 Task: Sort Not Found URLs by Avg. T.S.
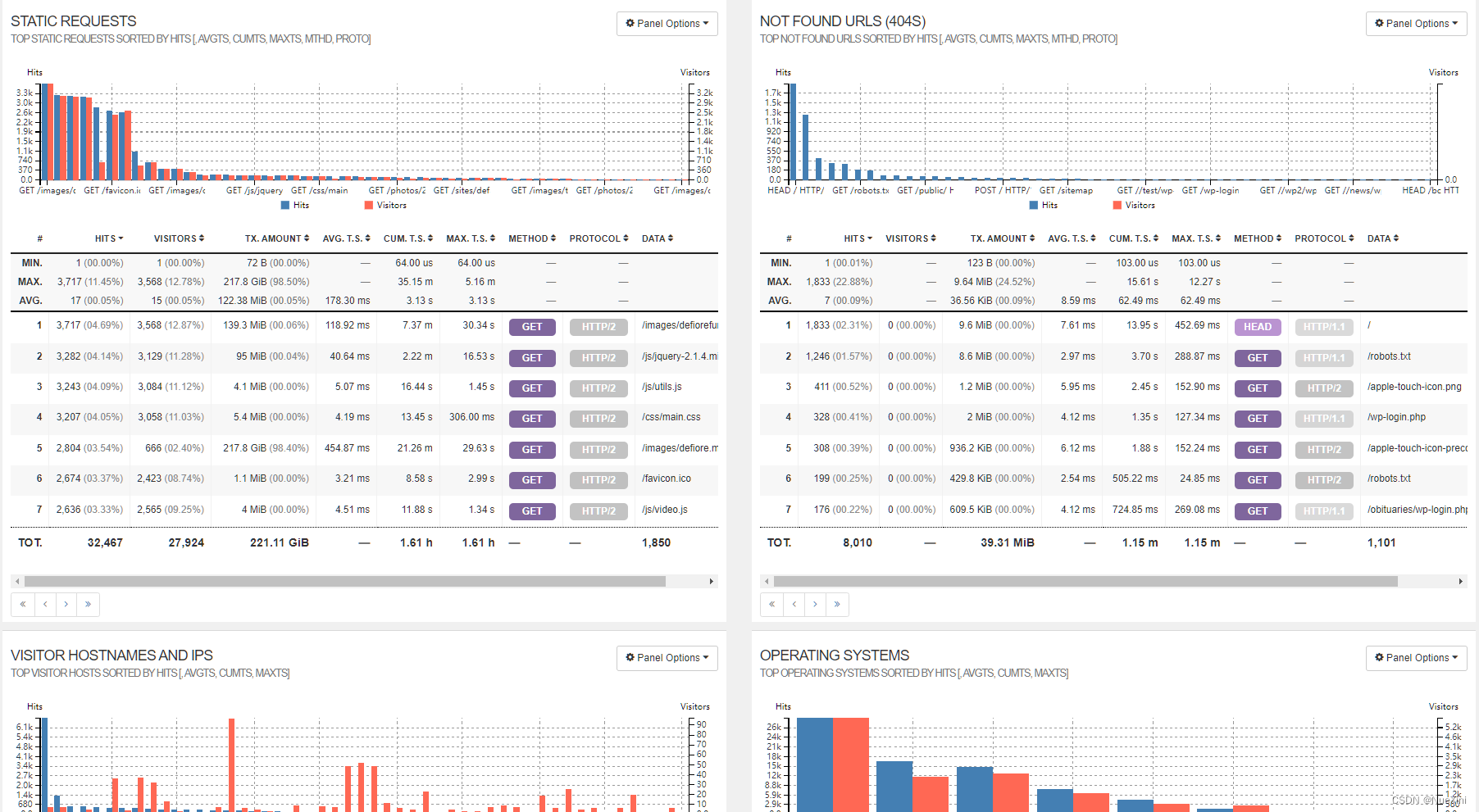(x=1072, y=238)
